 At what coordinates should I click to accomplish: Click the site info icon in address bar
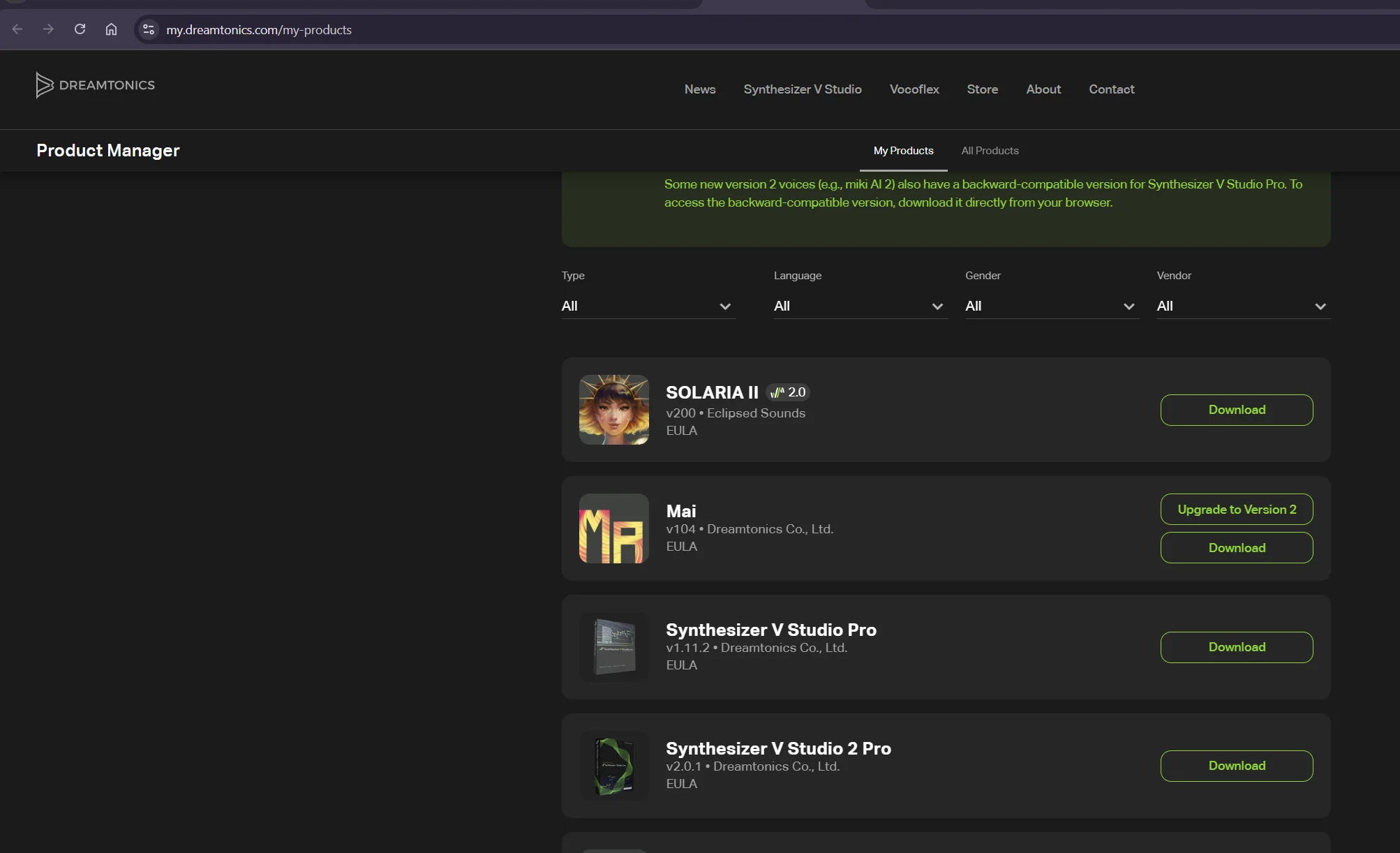tap(149, 29)
